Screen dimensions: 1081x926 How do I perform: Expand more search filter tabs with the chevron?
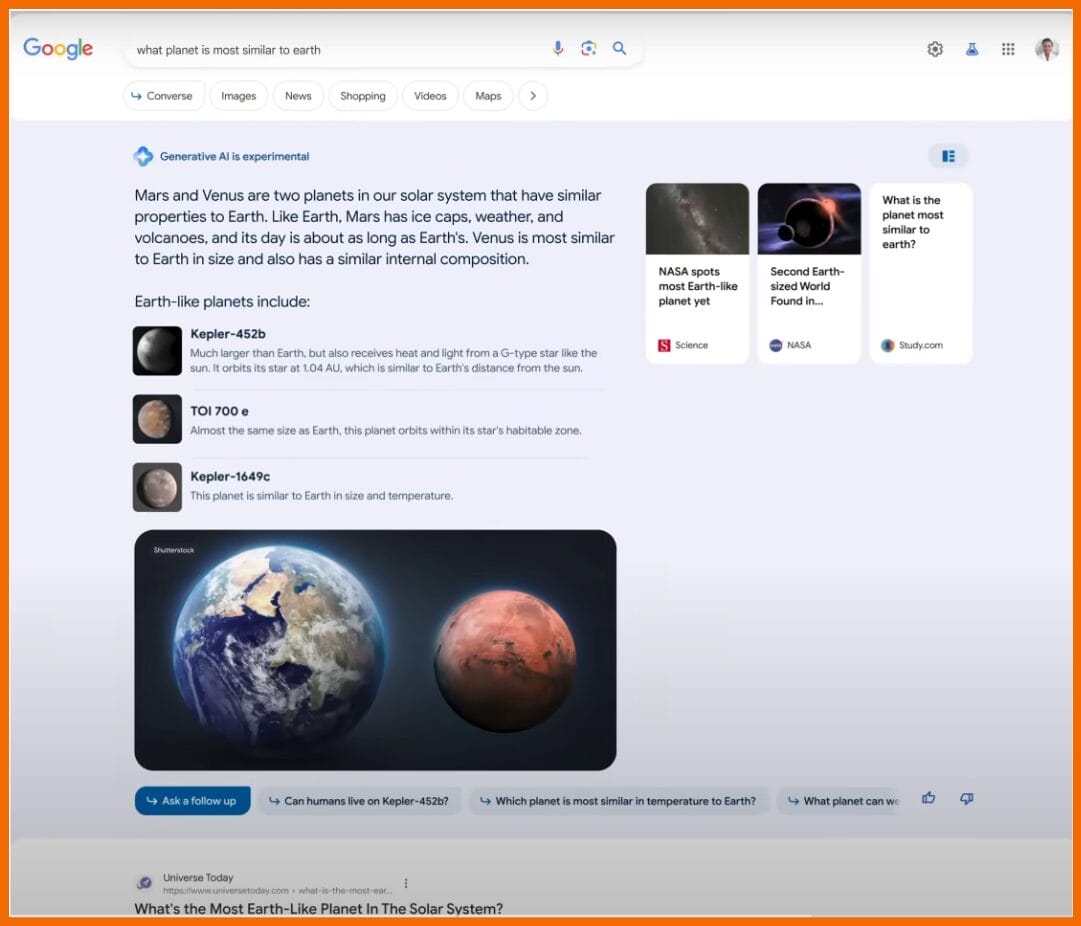pyautogui.click(x=533, y=95)
